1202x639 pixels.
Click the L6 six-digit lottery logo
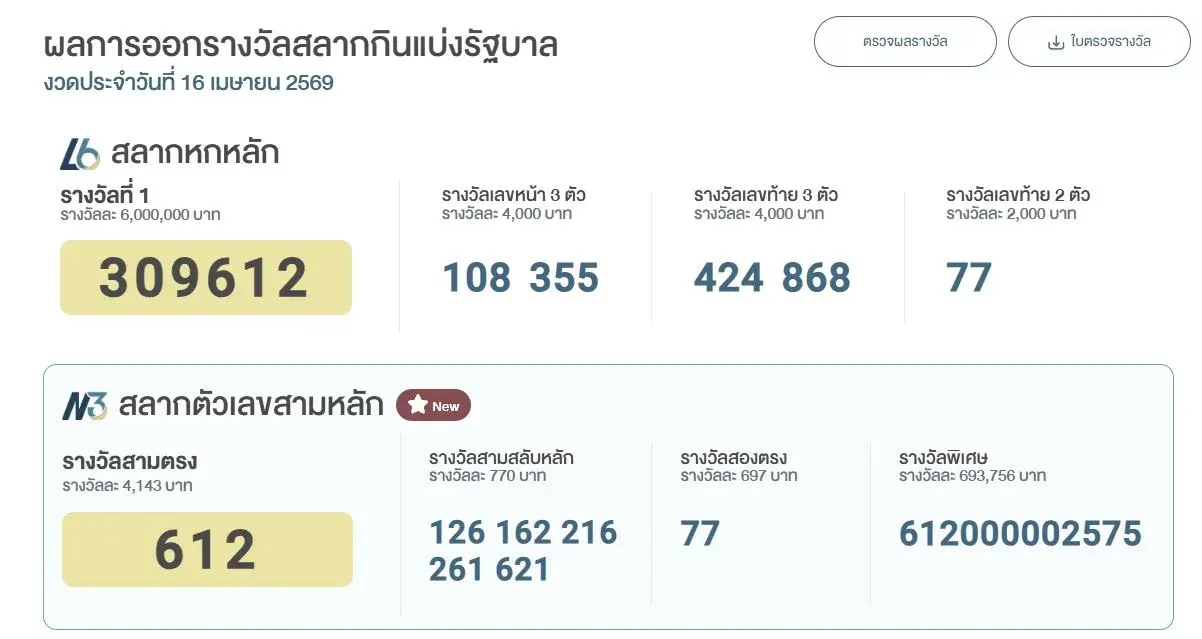[80, 154]
